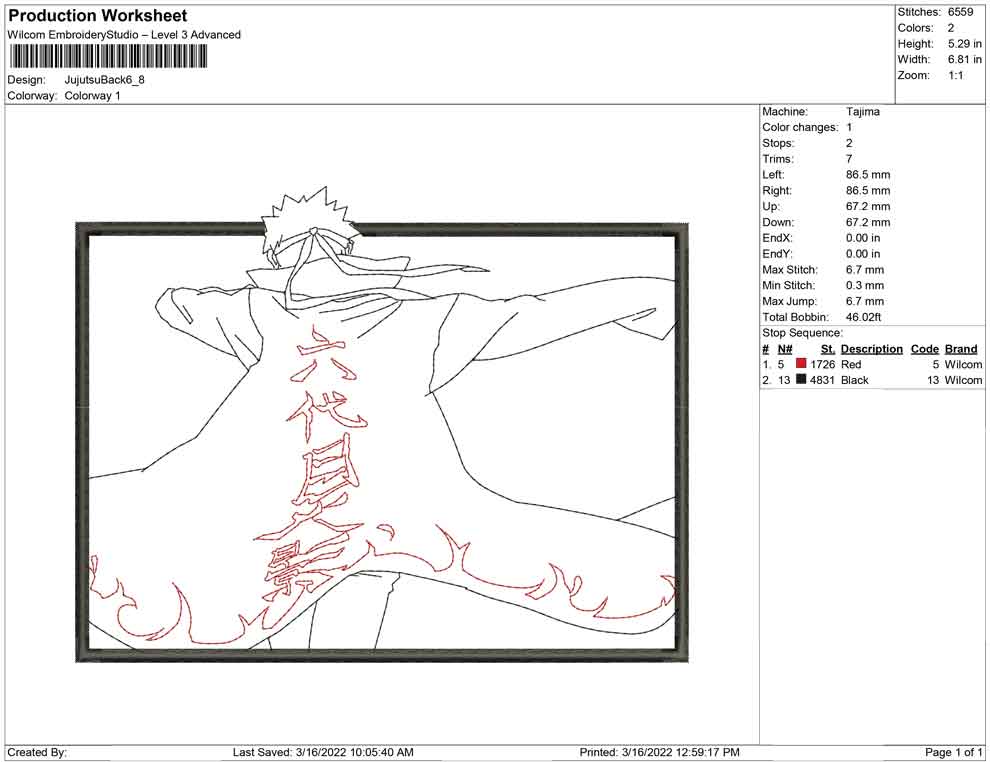Click the 'Last Saved' timestamp in footer
This screenshot has height=762, width=990.
(x=323, y=752)
